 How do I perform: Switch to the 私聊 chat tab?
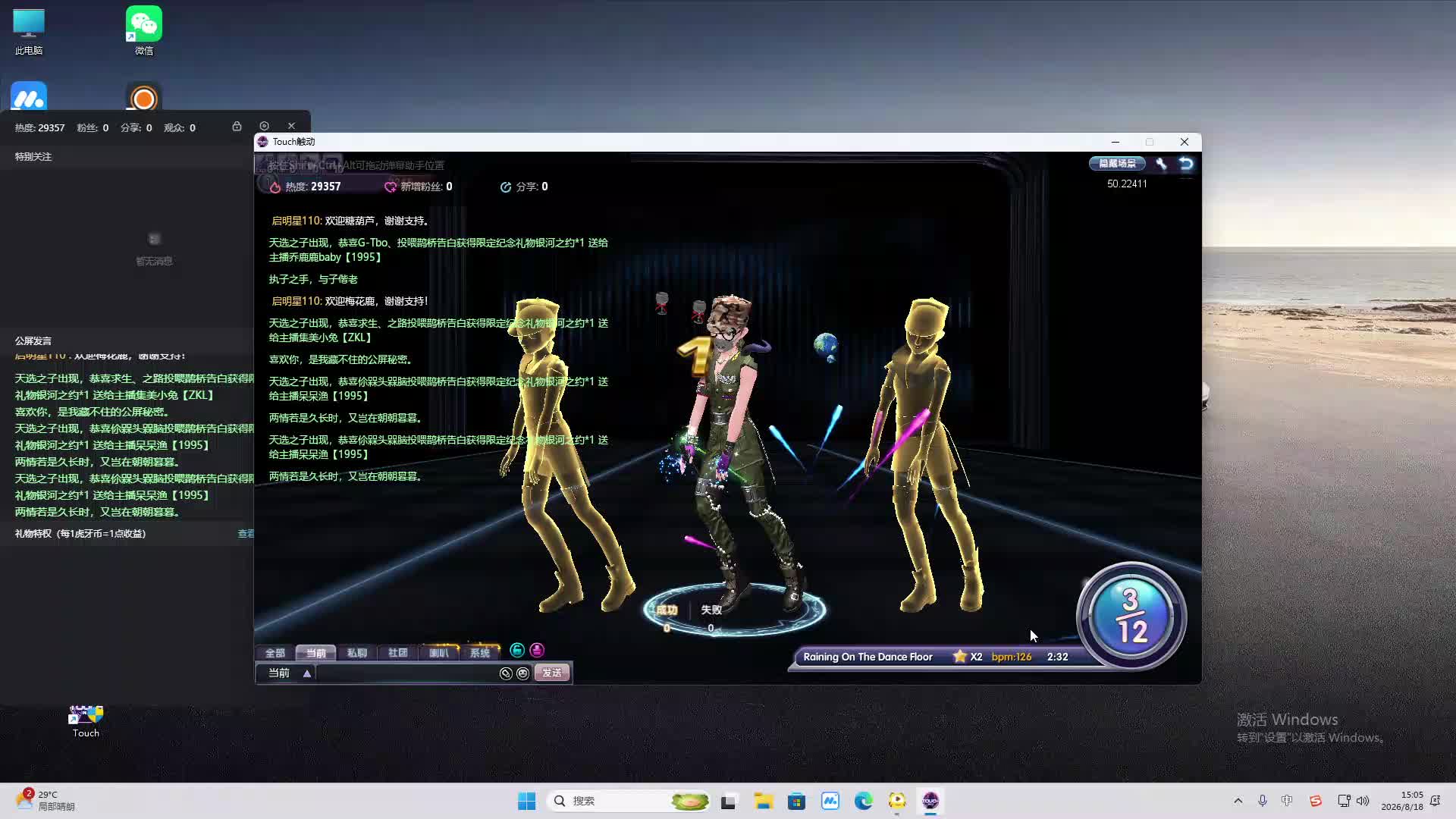tap(356, 653)
